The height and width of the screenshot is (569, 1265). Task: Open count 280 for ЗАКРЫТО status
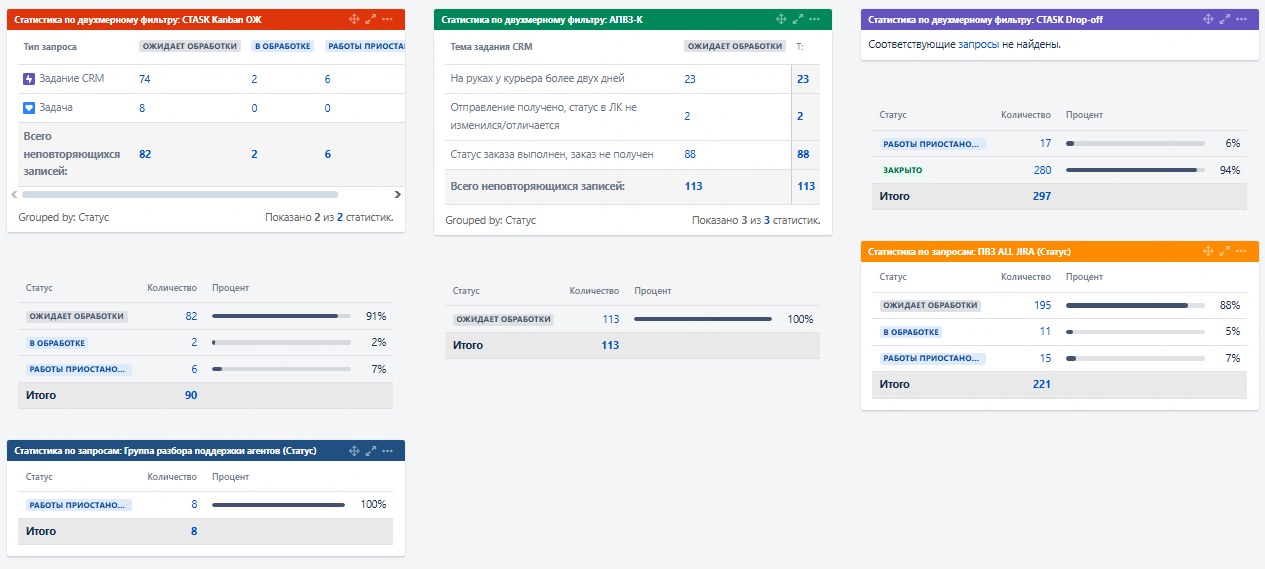click(x=1042, y=170)
